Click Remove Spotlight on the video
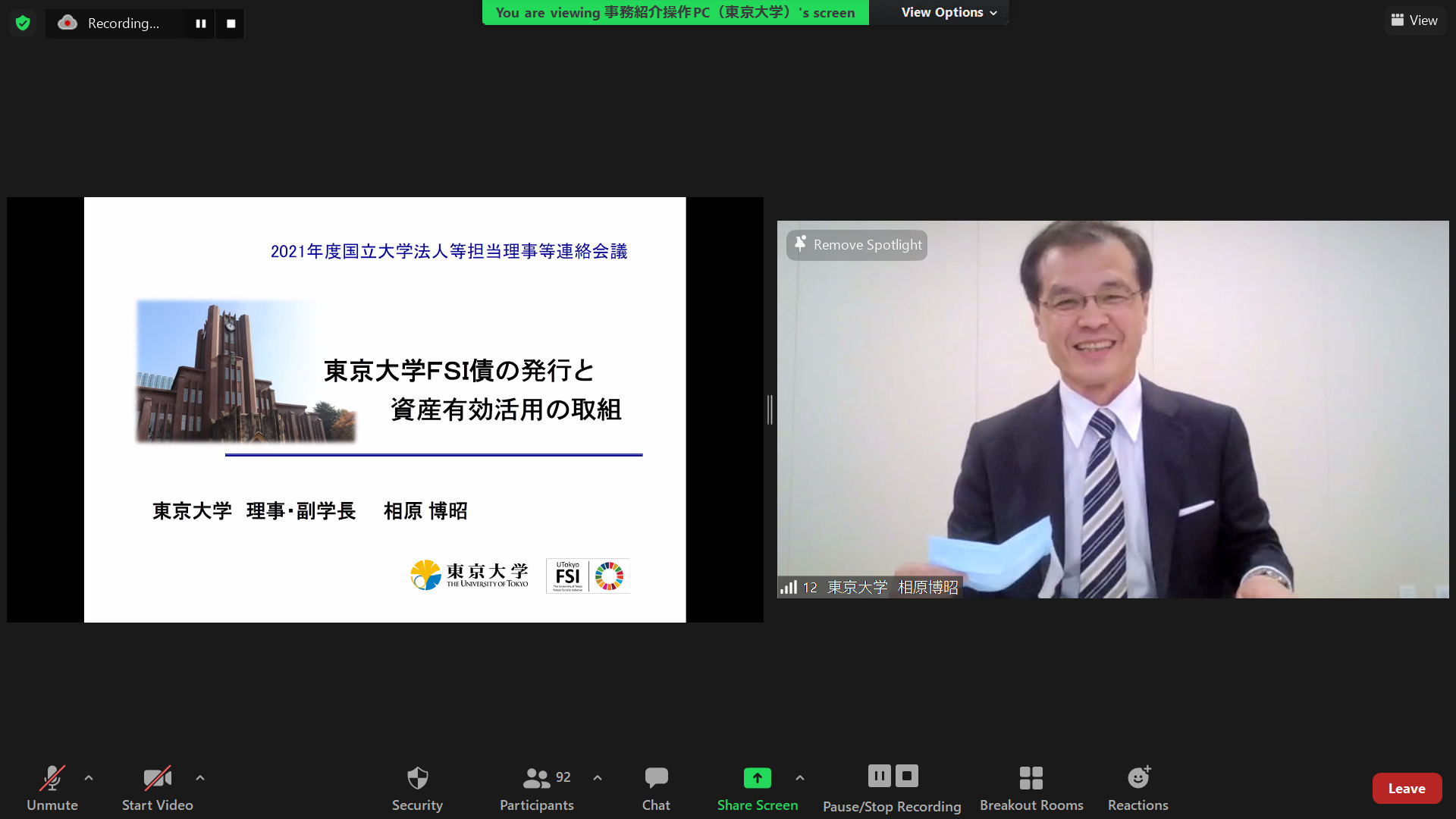The height and width of the screenshot is (819, 1456). click(857, 245)
